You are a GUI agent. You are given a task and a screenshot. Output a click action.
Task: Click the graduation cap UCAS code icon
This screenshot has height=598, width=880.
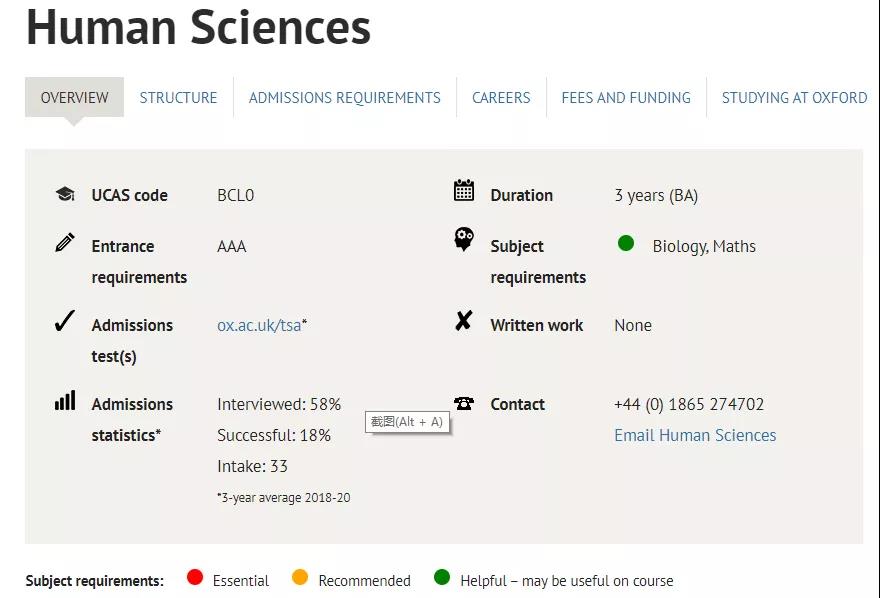tap(65, 194)
